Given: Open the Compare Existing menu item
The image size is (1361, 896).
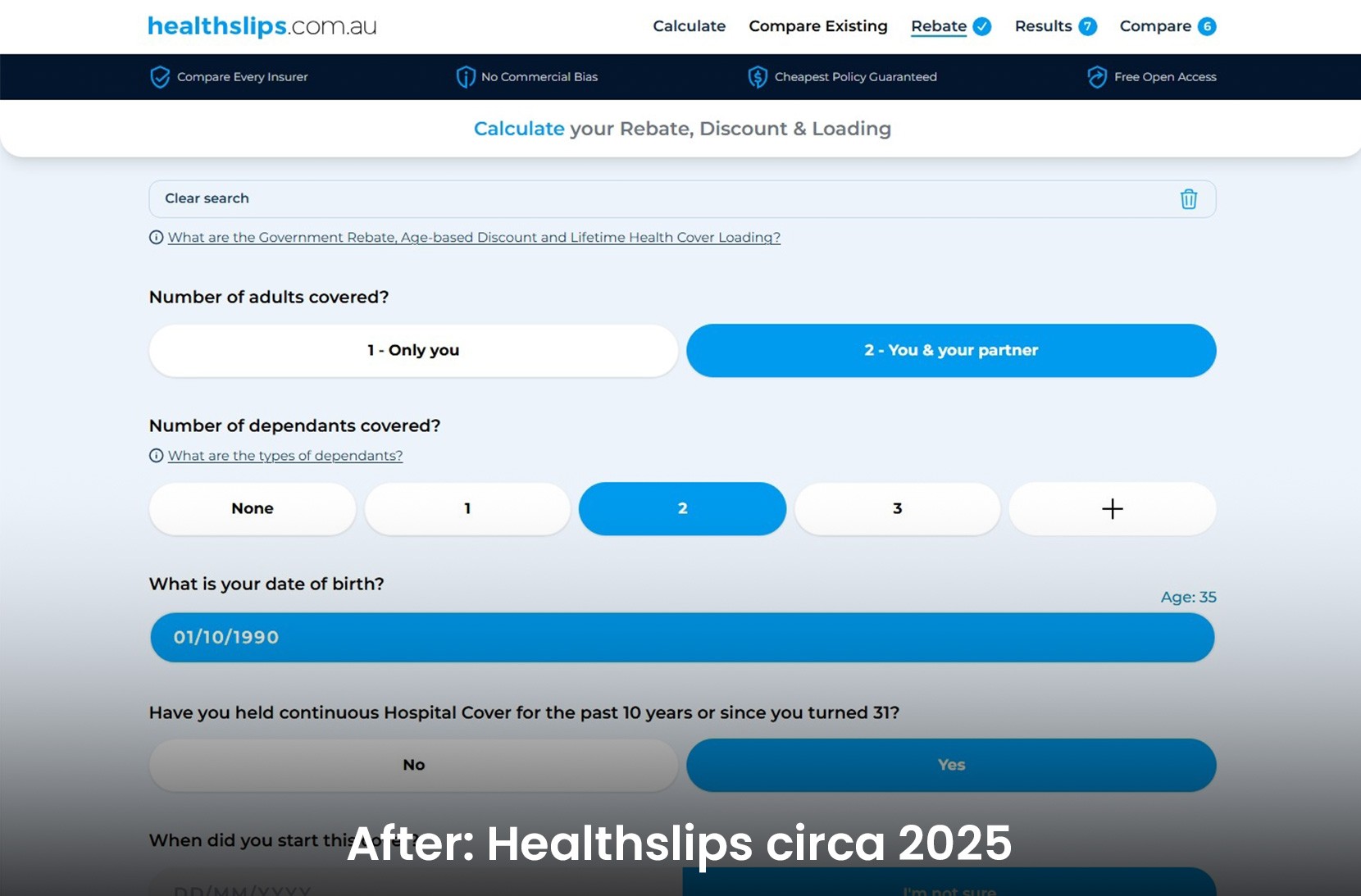Looking at the screenshot, I should [817, 26].
